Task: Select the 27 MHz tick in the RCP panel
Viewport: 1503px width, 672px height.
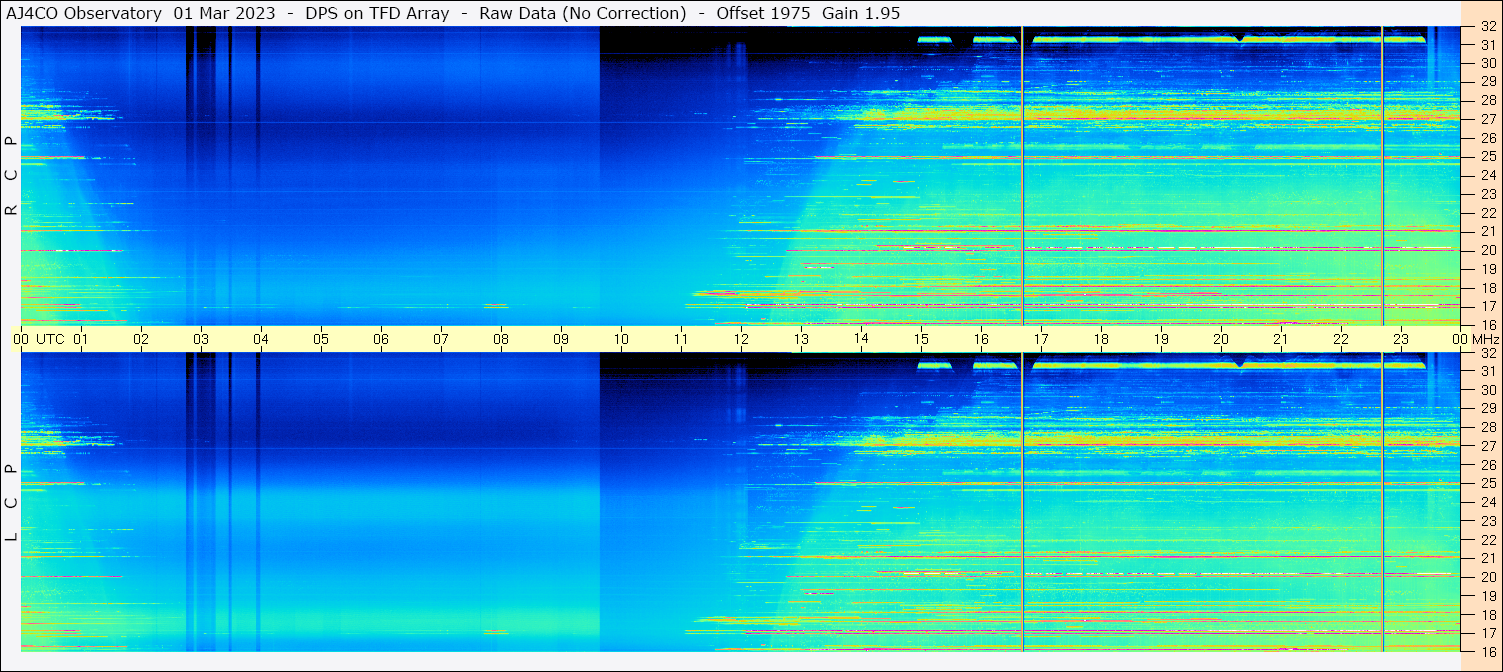Action: tap(1488, 119)
